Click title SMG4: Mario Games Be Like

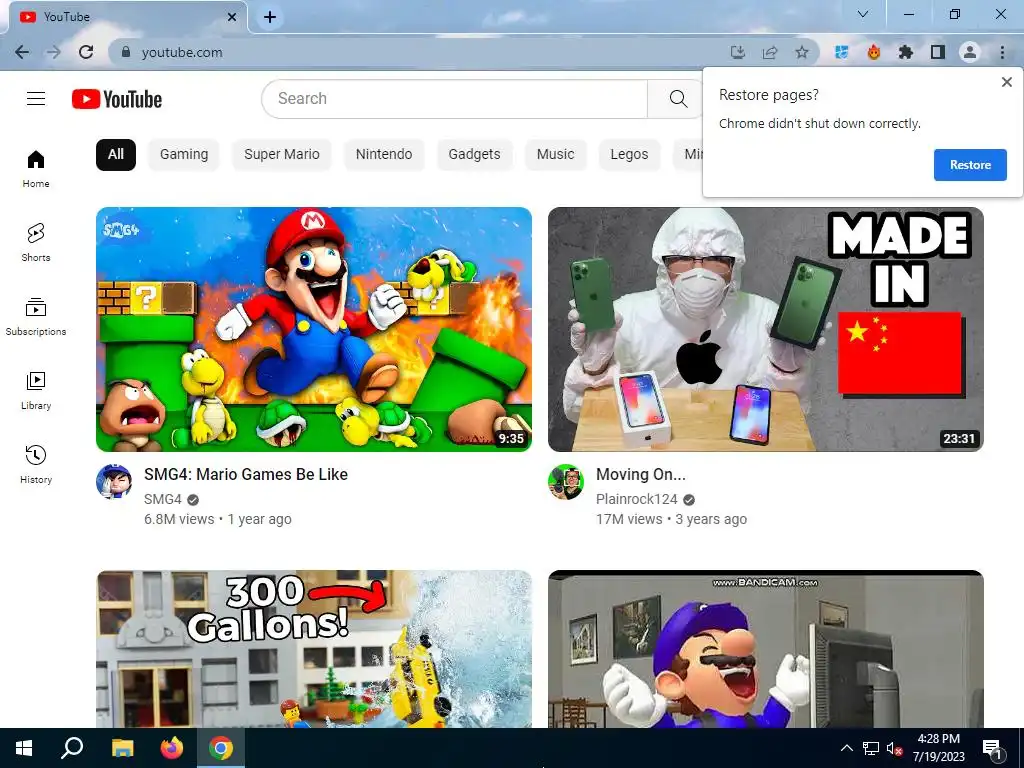246,475
